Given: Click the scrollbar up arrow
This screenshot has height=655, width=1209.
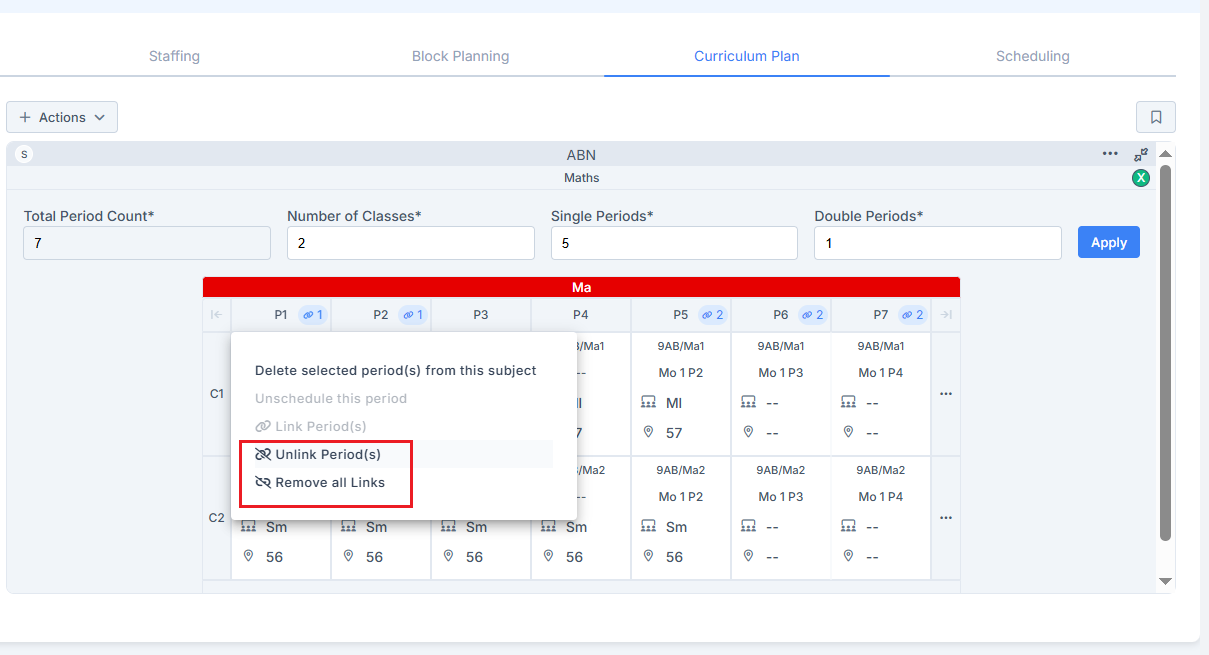Looking at the screenshot, I should [x=1165, y=154].
